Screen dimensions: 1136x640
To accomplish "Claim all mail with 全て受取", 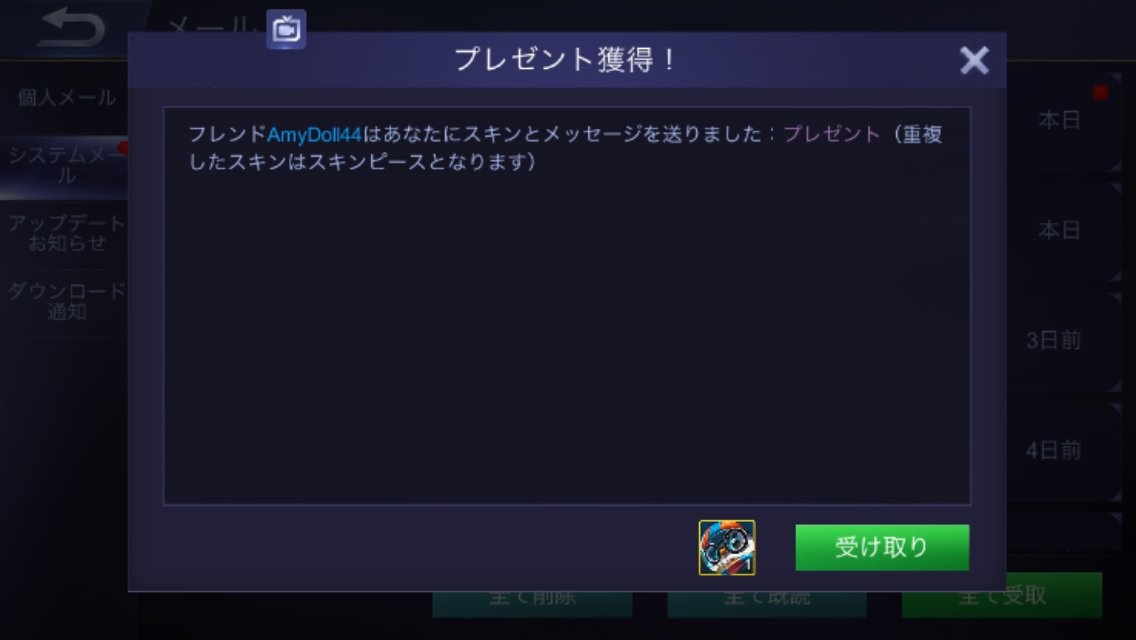I will pos(1002,596).
